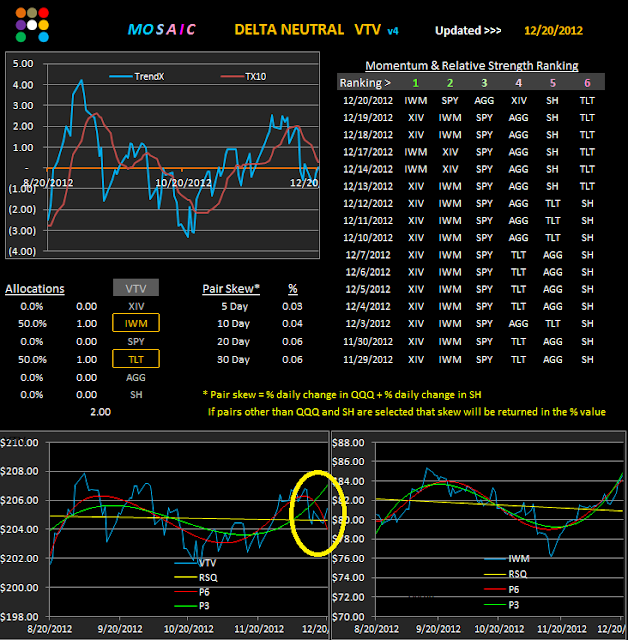Click the green dot in the logo
The image size is (628, 640).
(21, 37)
